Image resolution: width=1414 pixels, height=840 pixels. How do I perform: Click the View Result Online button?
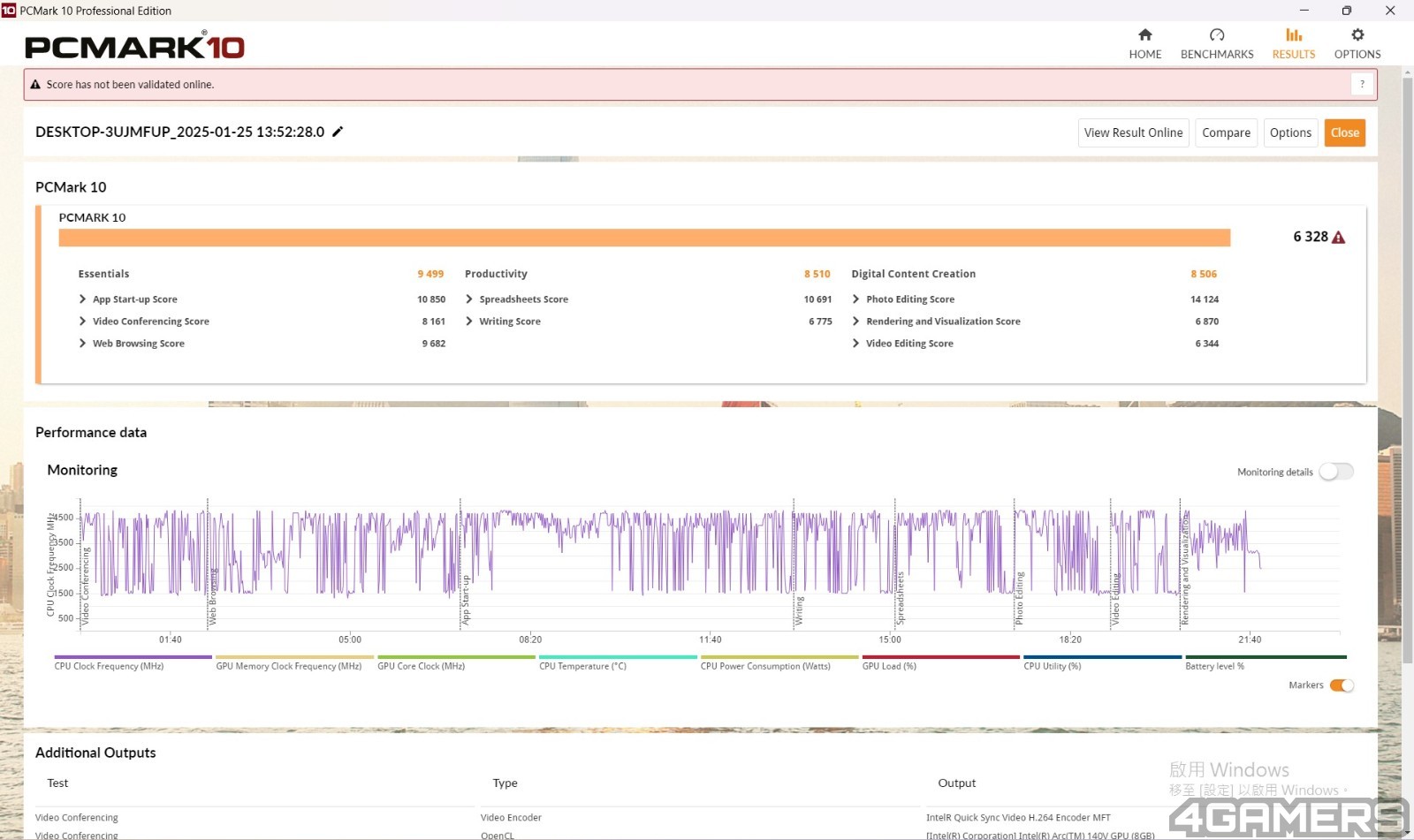pos(1133,132)
